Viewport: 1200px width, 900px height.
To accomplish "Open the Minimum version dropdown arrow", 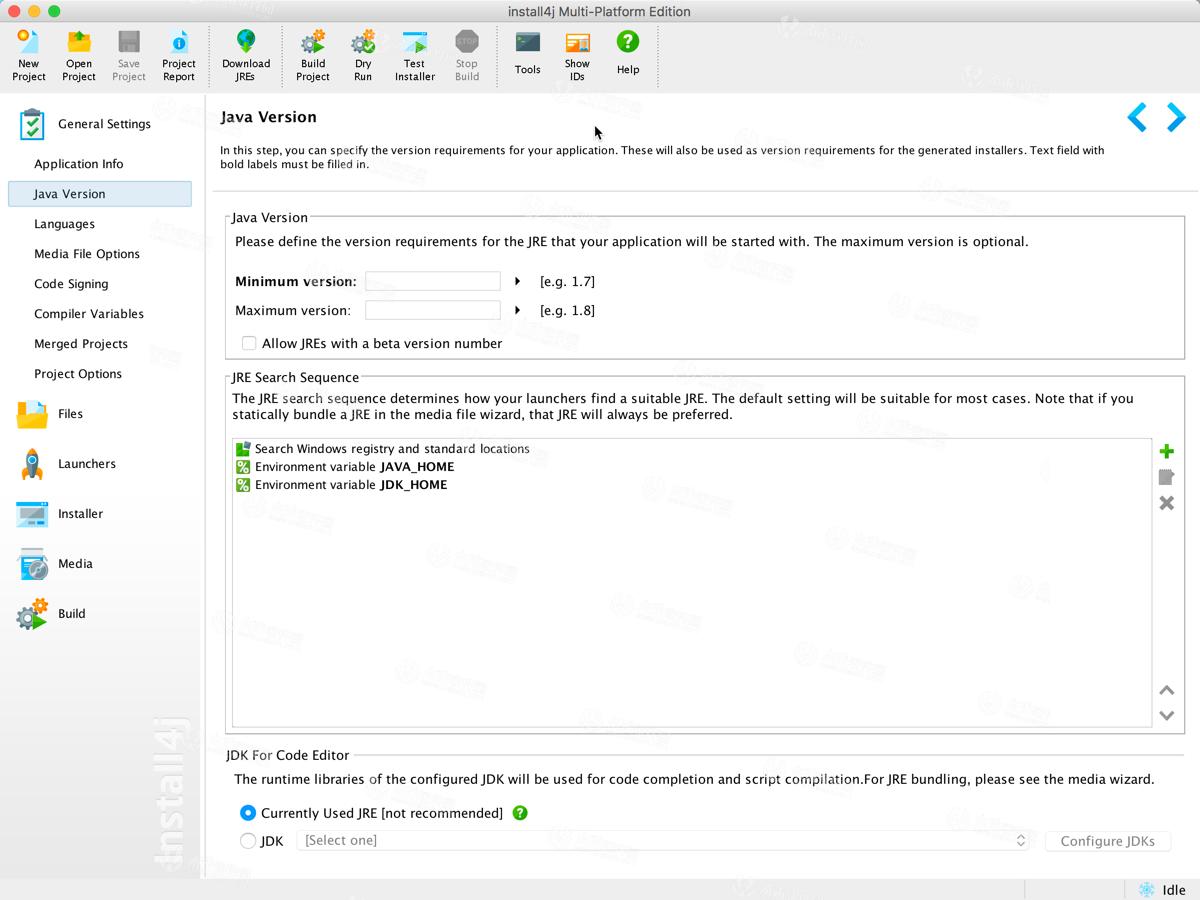I will click(x=517, y=281).
